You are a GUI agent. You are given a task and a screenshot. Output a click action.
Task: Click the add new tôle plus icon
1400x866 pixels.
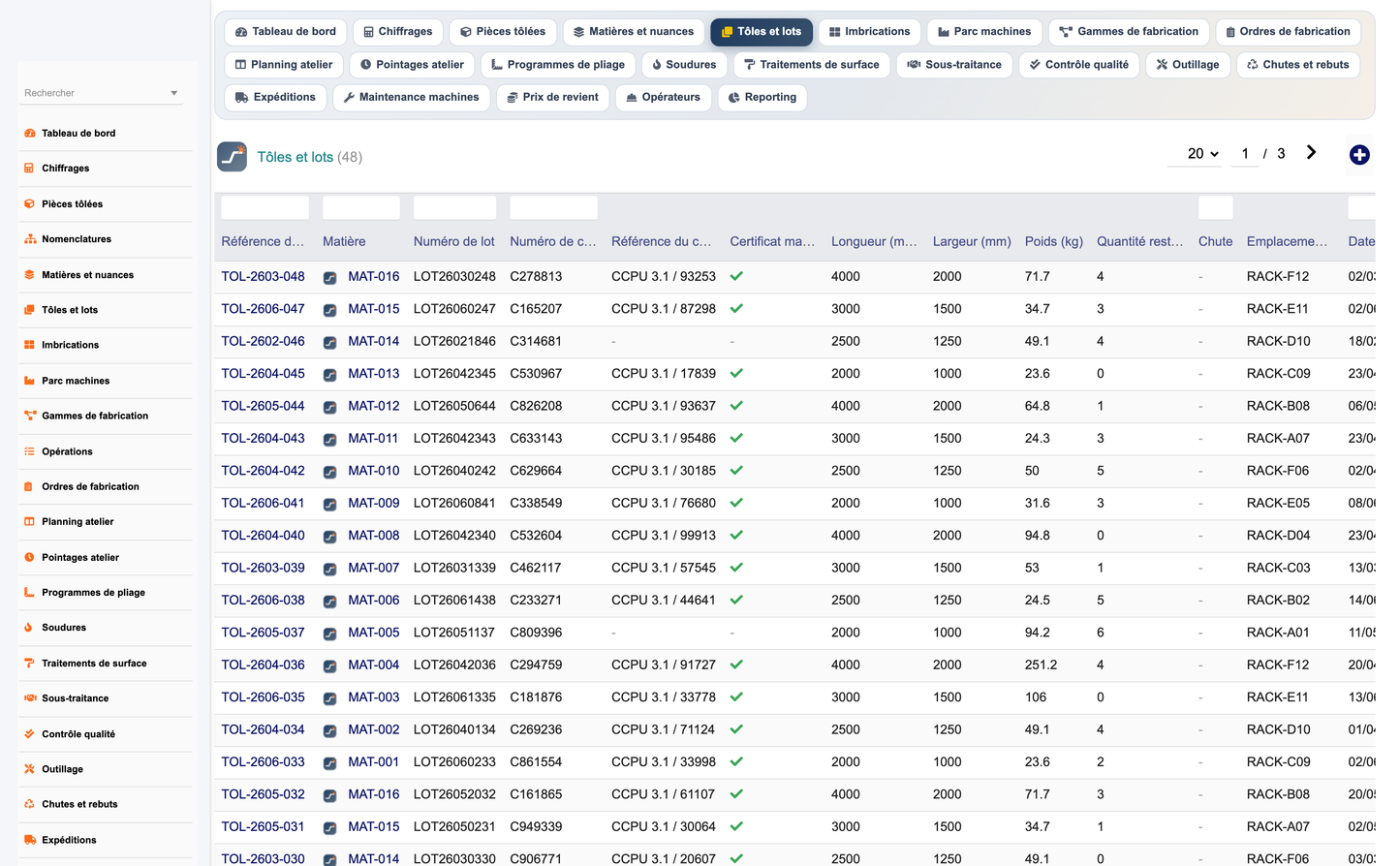tap(1359, 155)
